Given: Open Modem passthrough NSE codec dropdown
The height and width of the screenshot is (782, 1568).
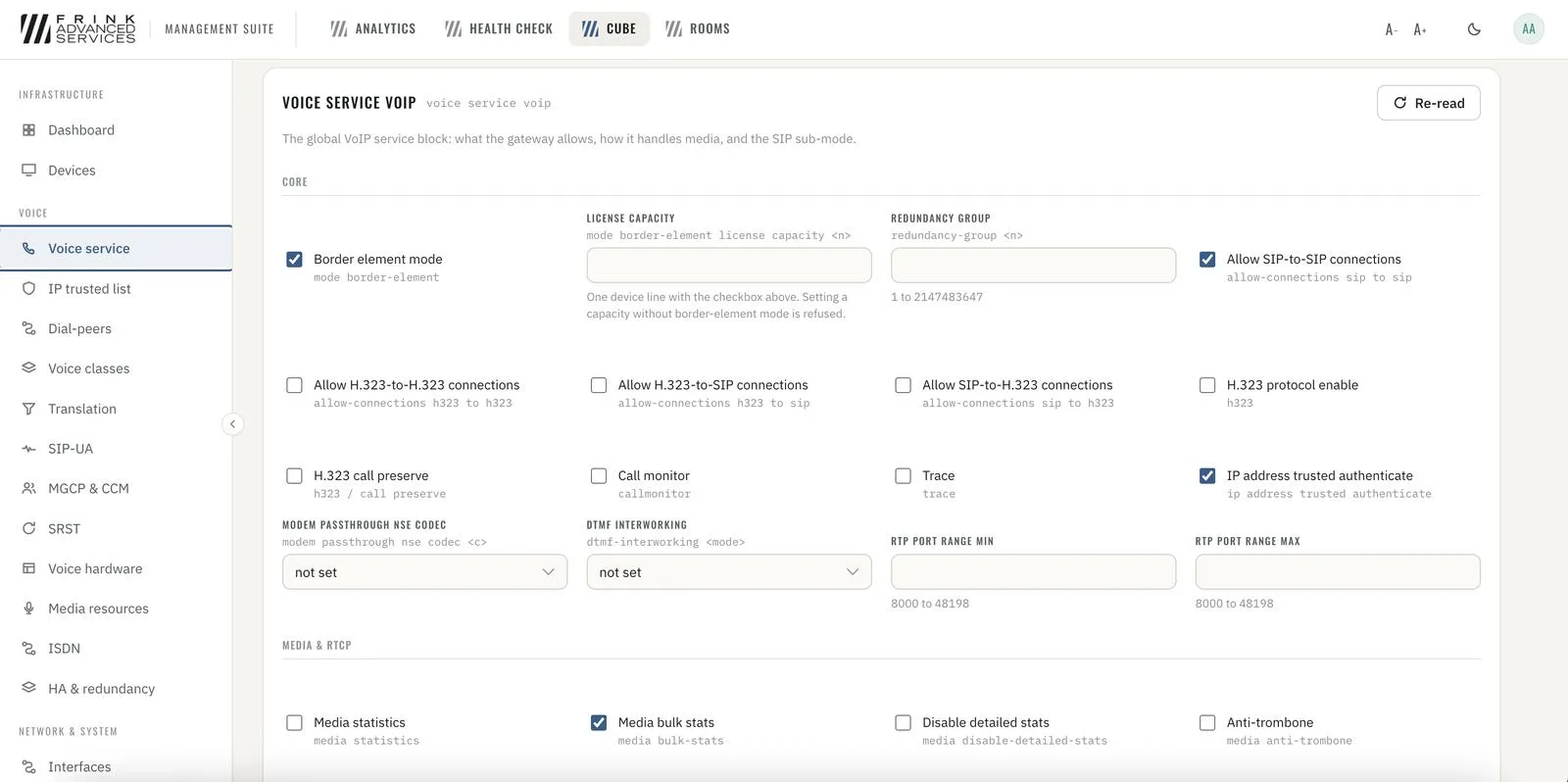Looking at the screenshot, I should click(x=424, y=572).
